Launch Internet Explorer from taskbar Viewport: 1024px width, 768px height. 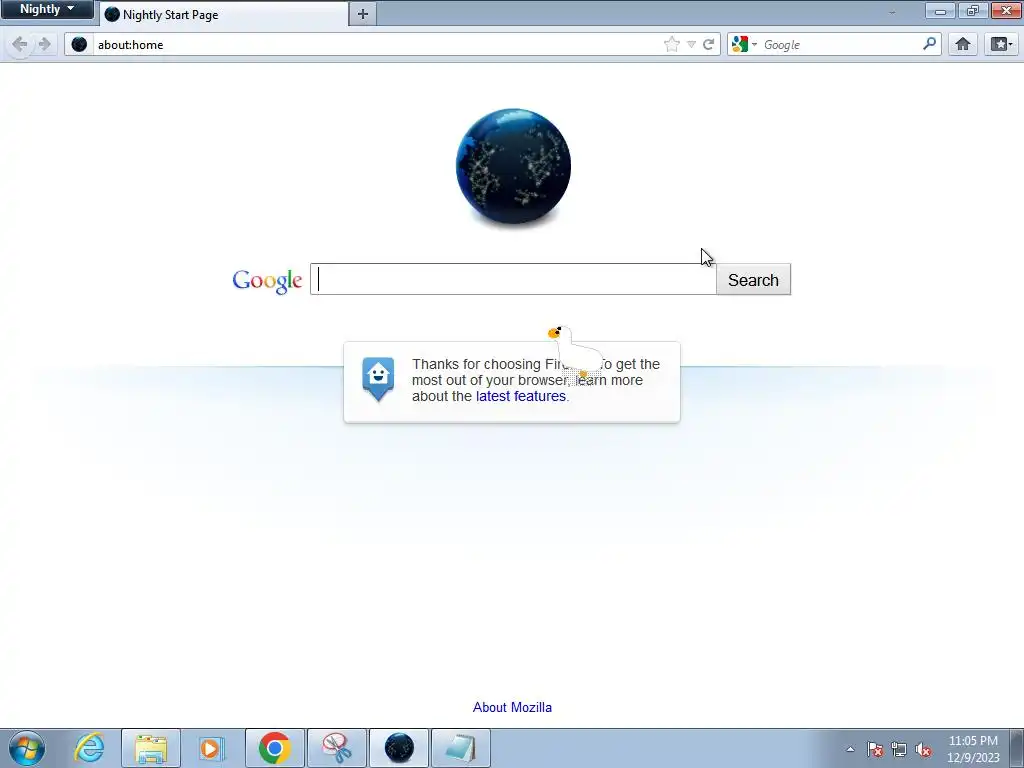point(89,748)
